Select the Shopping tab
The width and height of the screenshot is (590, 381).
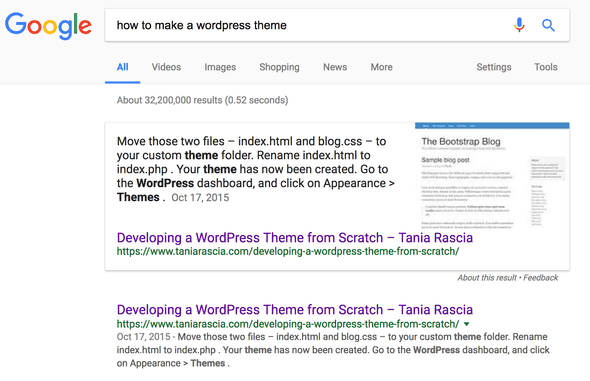[279, 67]
